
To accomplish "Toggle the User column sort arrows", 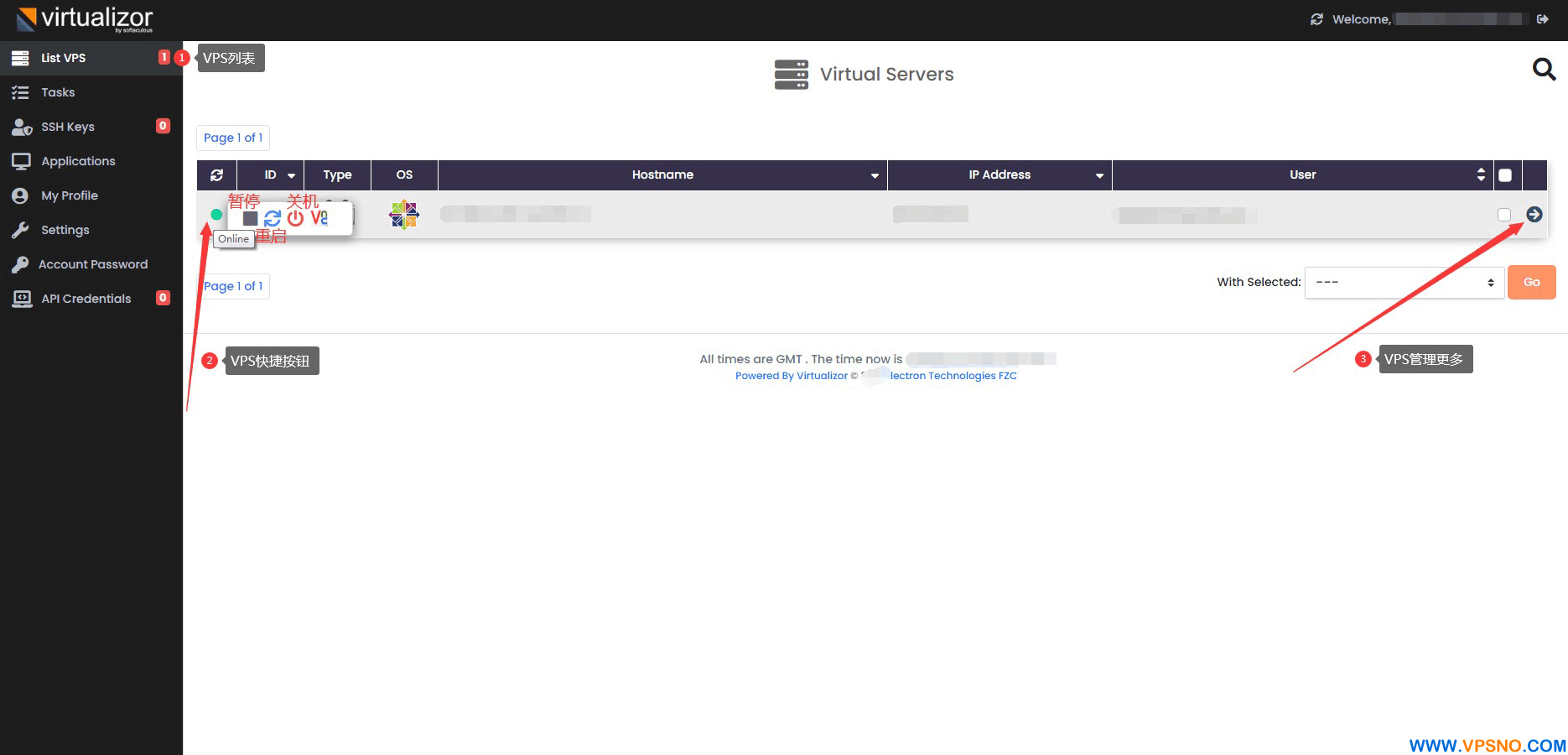I will (x=1481, y=174).
